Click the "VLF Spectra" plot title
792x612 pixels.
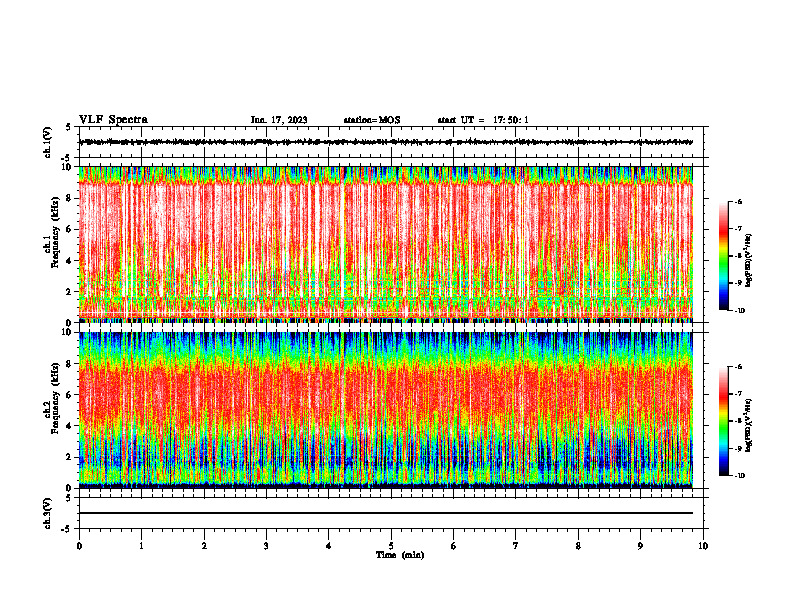coord(113,120)
